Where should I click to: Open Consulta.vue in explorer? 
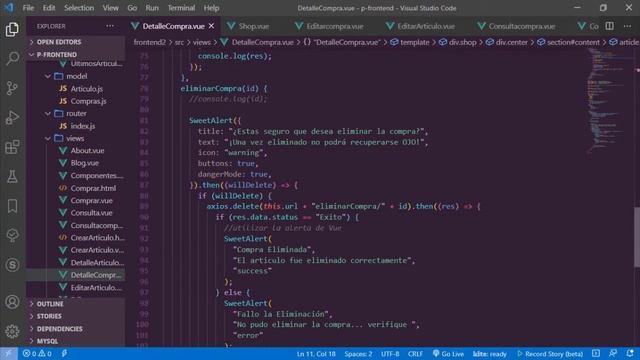pos(91,213)
